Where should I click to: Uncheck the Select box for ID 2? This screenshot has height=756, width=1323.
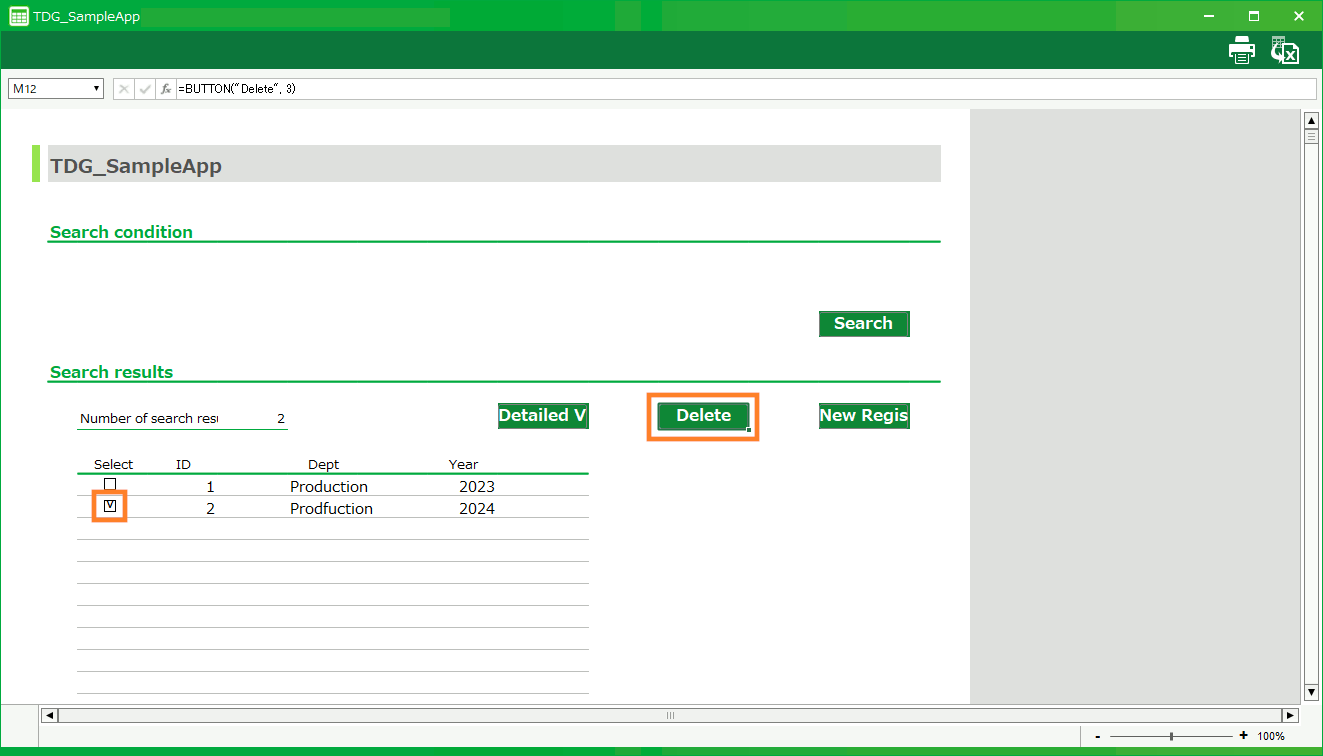[x=110, y=507]
